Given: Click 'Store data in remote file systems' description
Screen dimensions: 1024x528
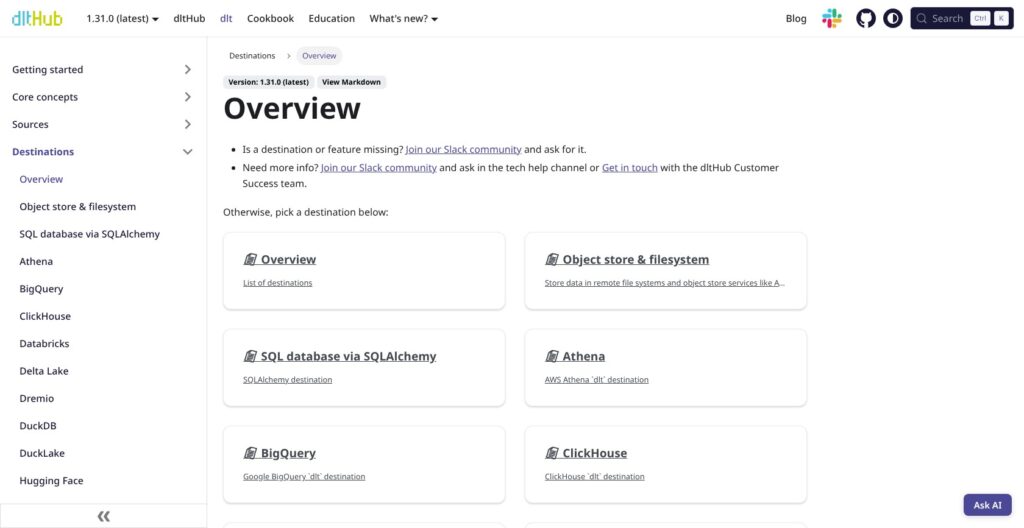Looking at the screenshot, I should [665, 283].
